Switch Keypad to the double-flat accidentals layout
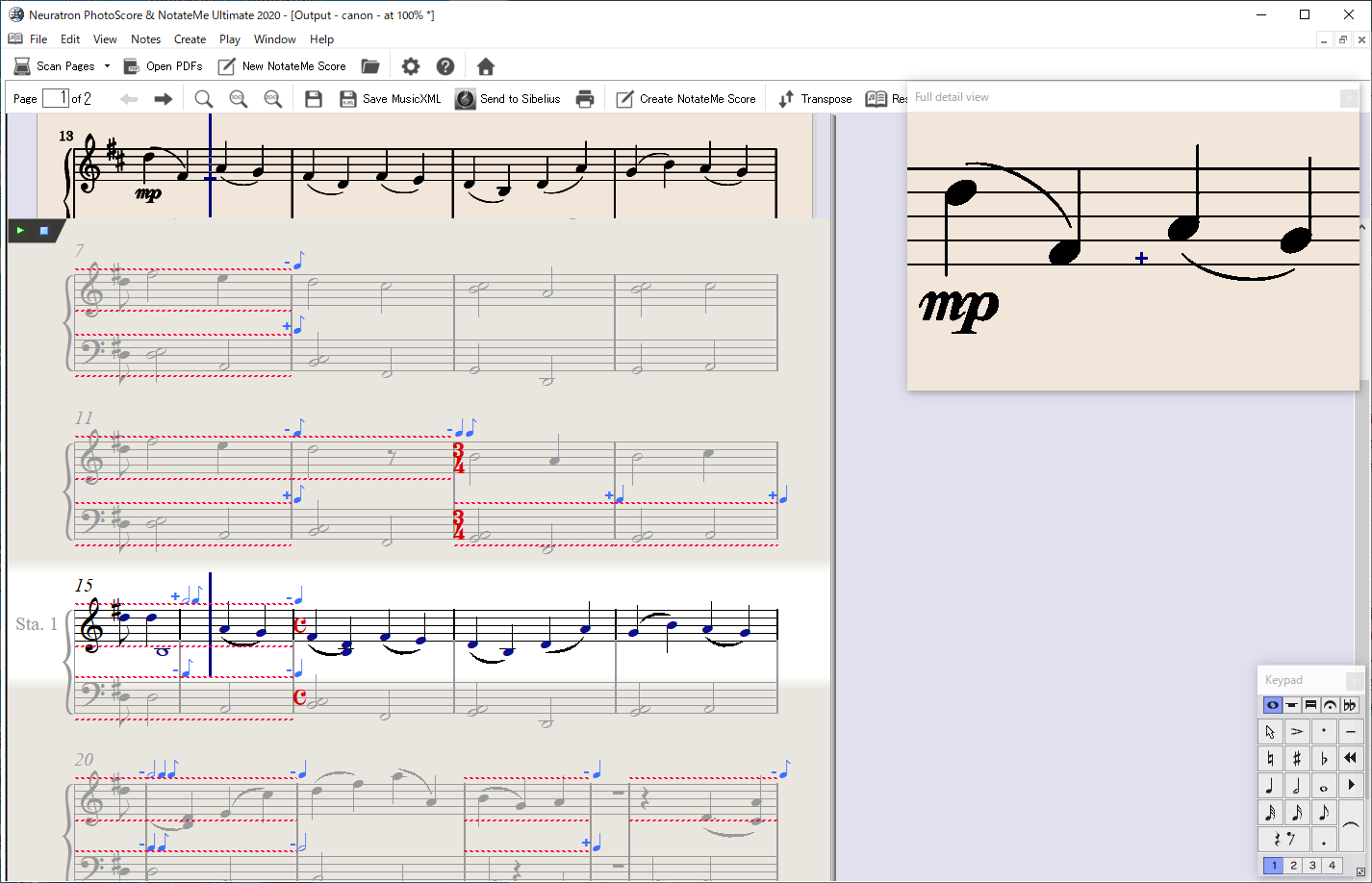Screen dimensions: 1372x883 pos(1349,705)
